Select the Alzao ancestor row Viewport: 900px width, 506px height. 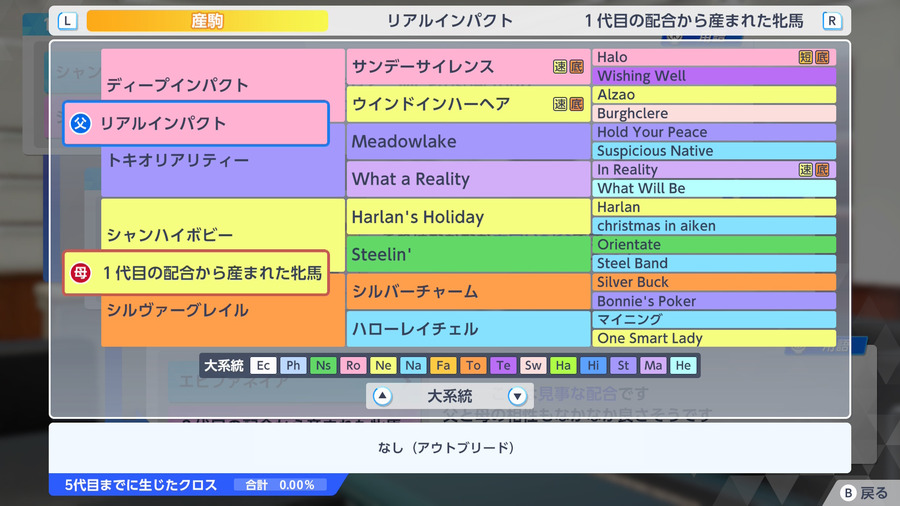point(714,95)
